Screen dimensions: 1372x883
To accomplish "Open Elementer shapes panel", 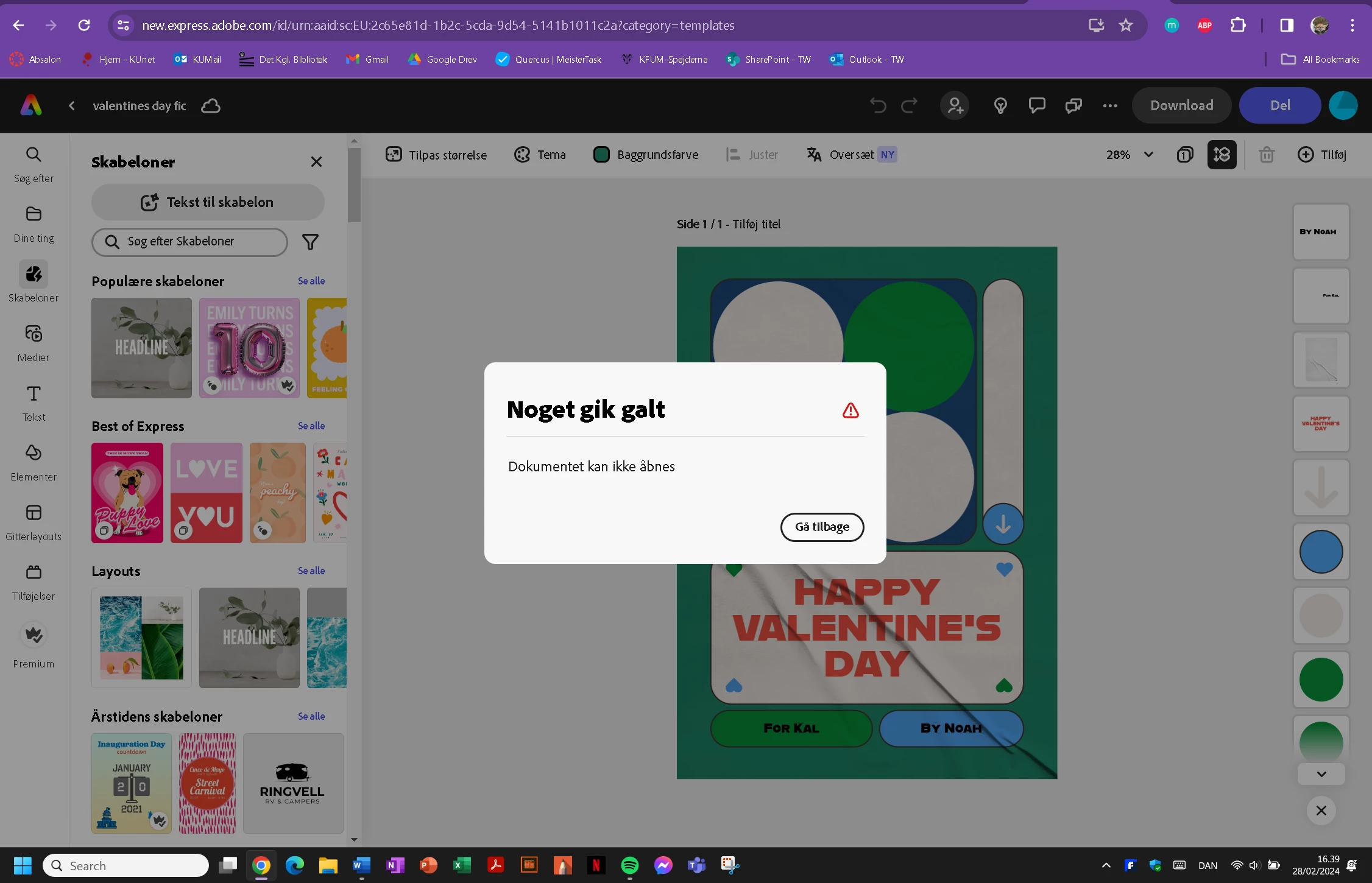I will (34, 462).
